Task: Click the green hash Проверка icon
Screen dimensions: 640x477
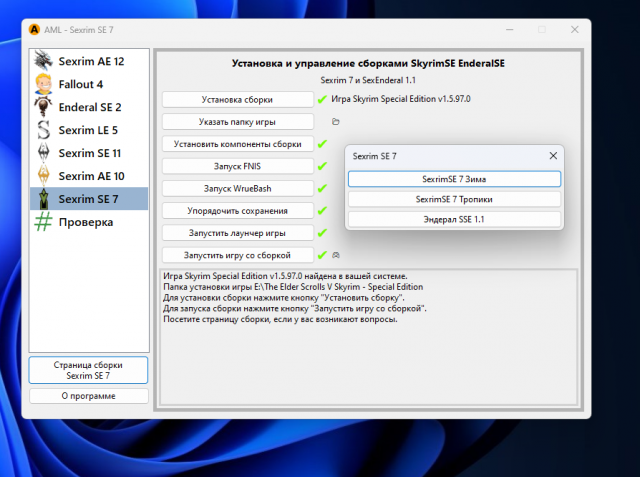Action: (x=44, y=221)
